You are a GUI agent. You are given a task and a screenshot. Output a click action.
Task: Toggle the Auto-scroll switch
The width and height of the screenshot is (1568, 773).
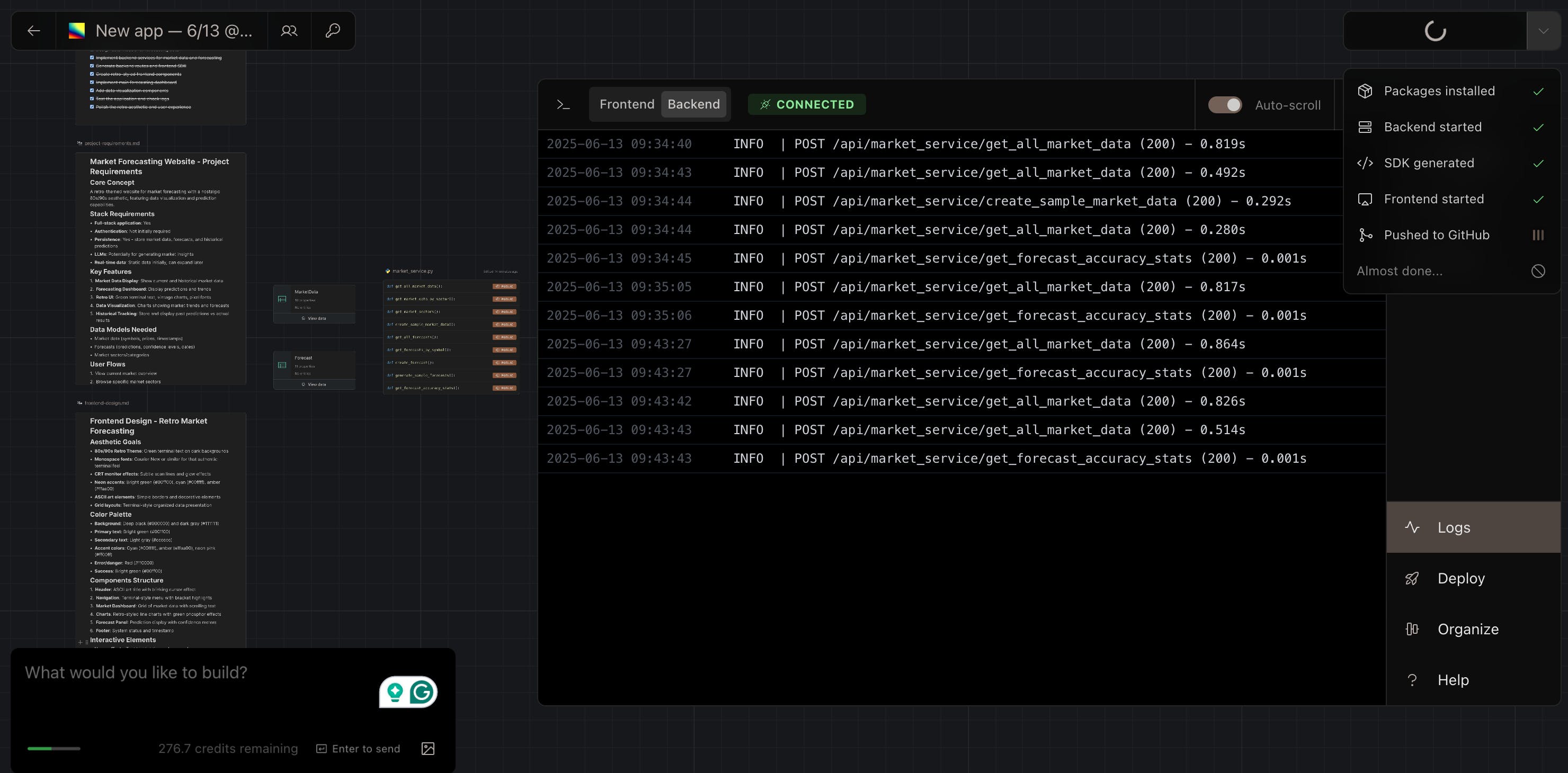click(x=1225, y=105)
